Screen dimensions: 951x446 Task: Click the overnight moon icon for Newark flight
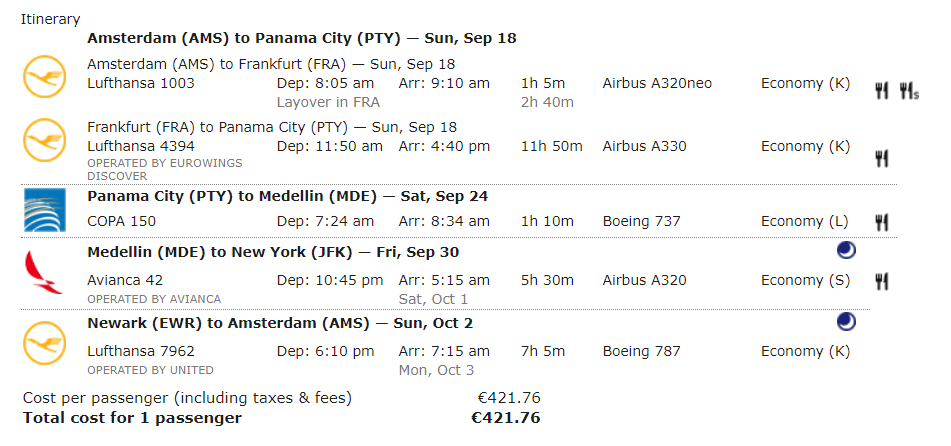(846, 322)
